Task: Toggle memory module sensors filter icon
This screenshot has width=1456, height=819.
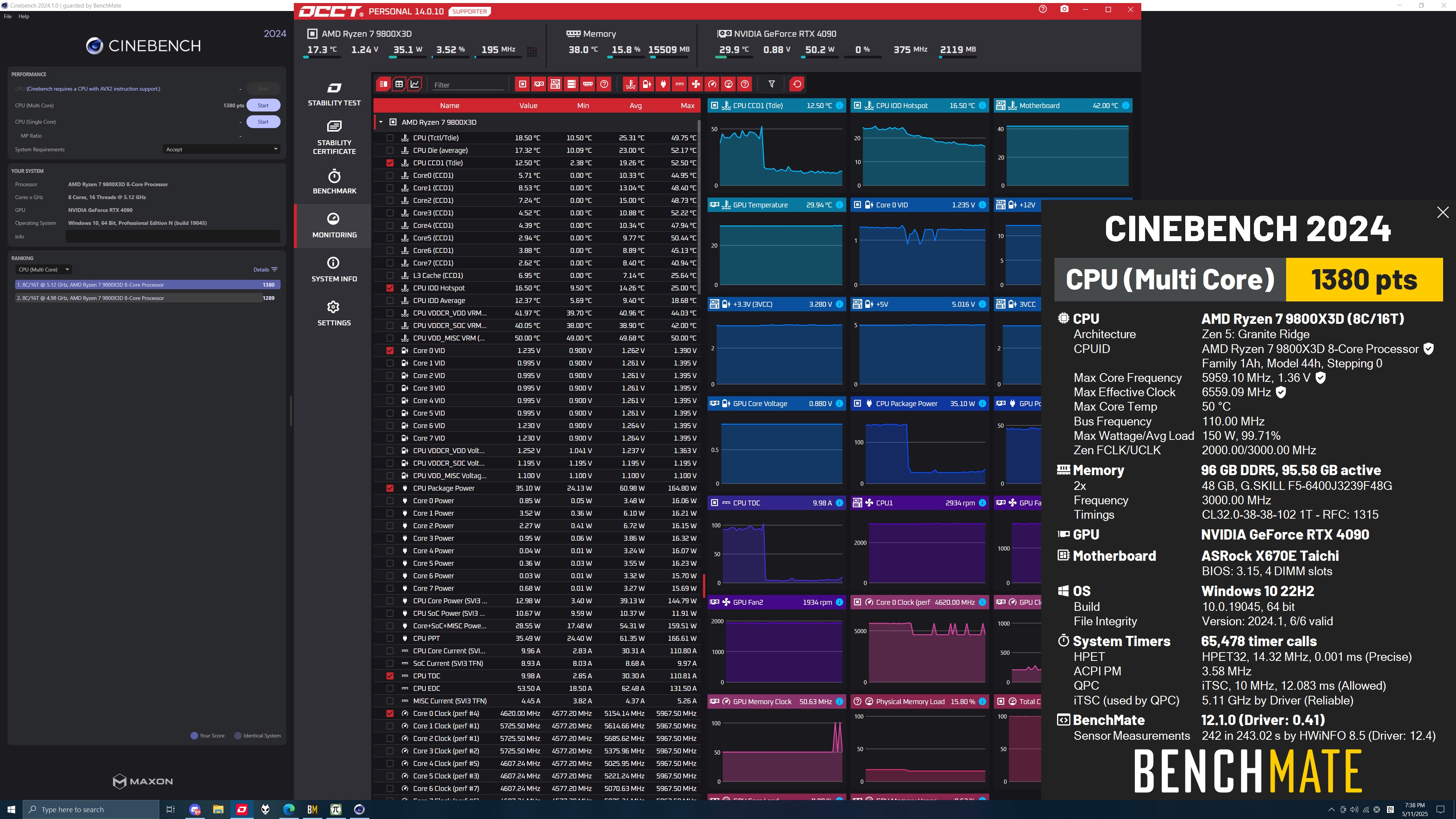Action: pyautogui.click(x=588, y=84)
